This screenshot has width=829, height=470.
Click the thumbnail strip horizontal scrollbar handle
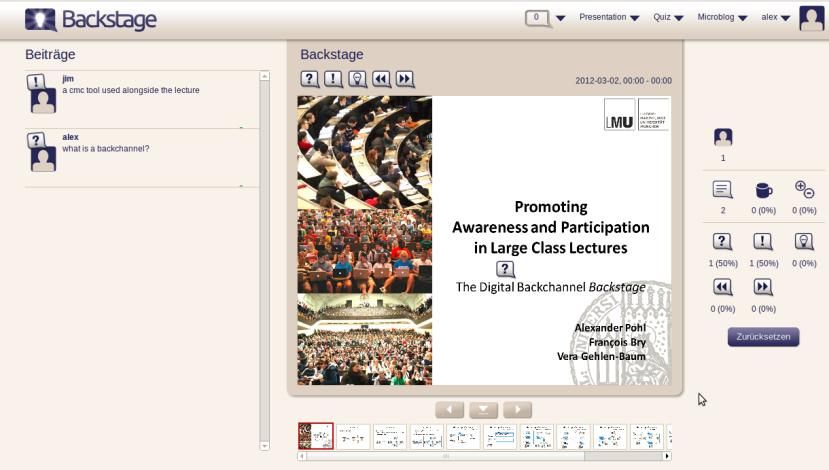click(x=446, y=456)
